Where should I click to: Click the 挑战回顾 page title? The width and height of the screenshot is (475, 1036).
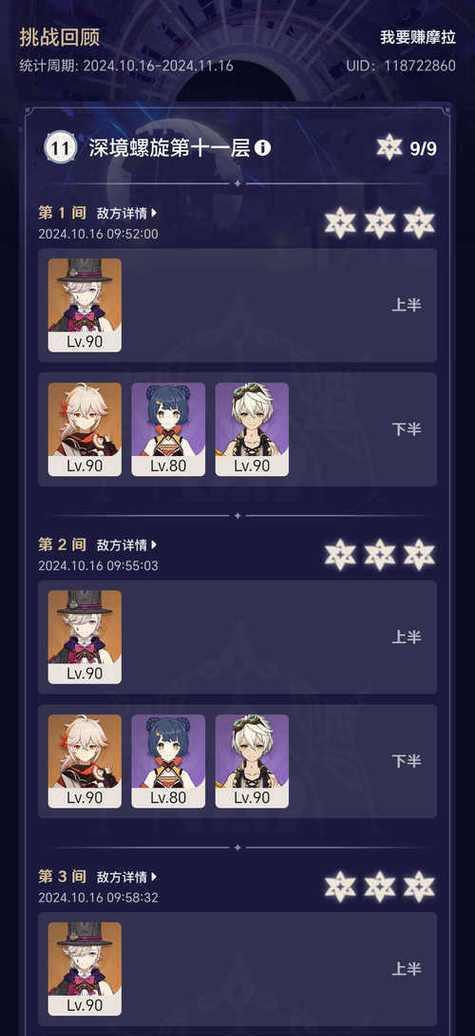(x=59, y=38)
